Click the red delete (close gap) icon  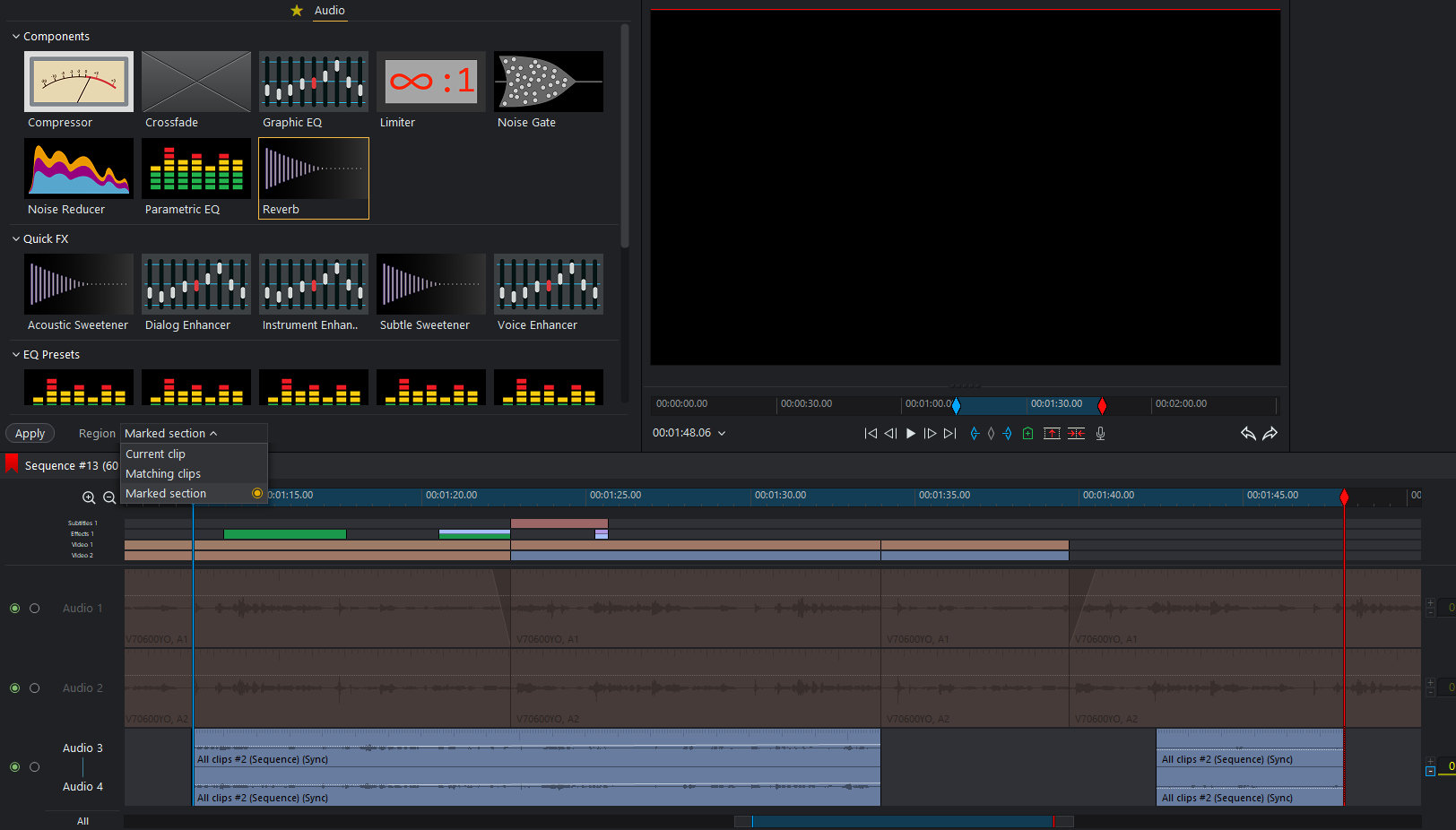coord(1076,434)
